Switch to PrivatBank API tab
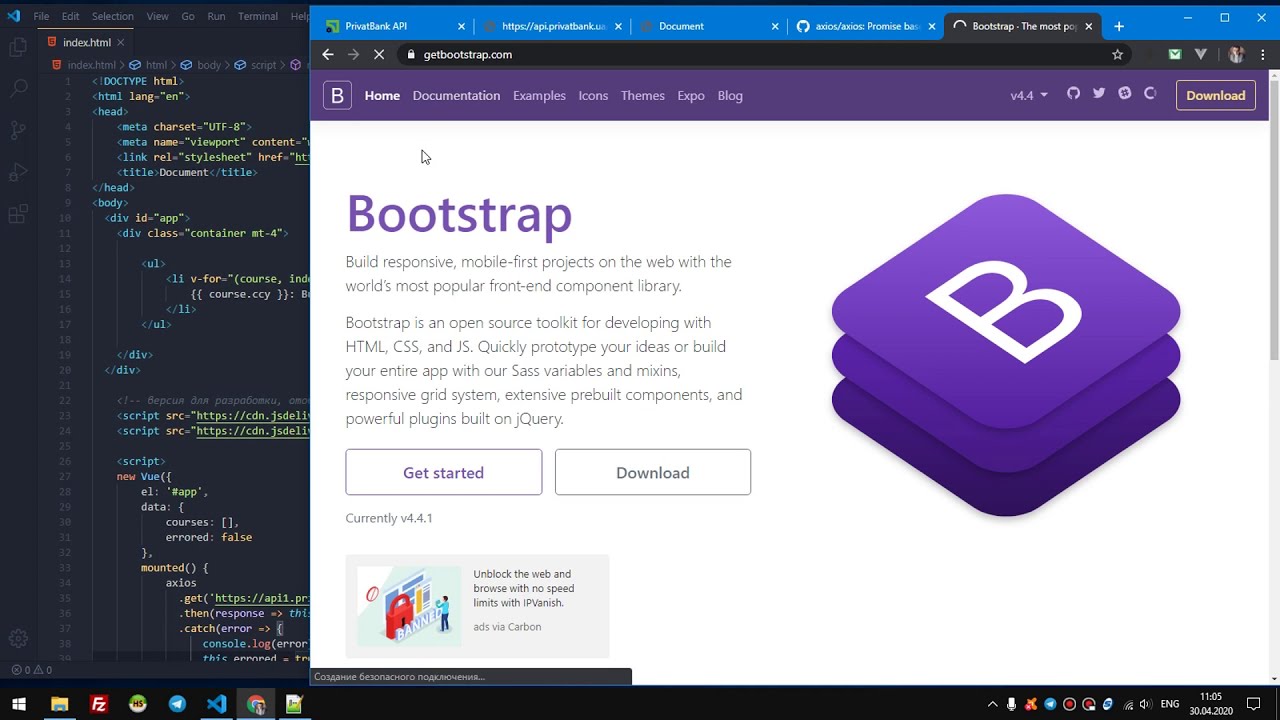 390,26
